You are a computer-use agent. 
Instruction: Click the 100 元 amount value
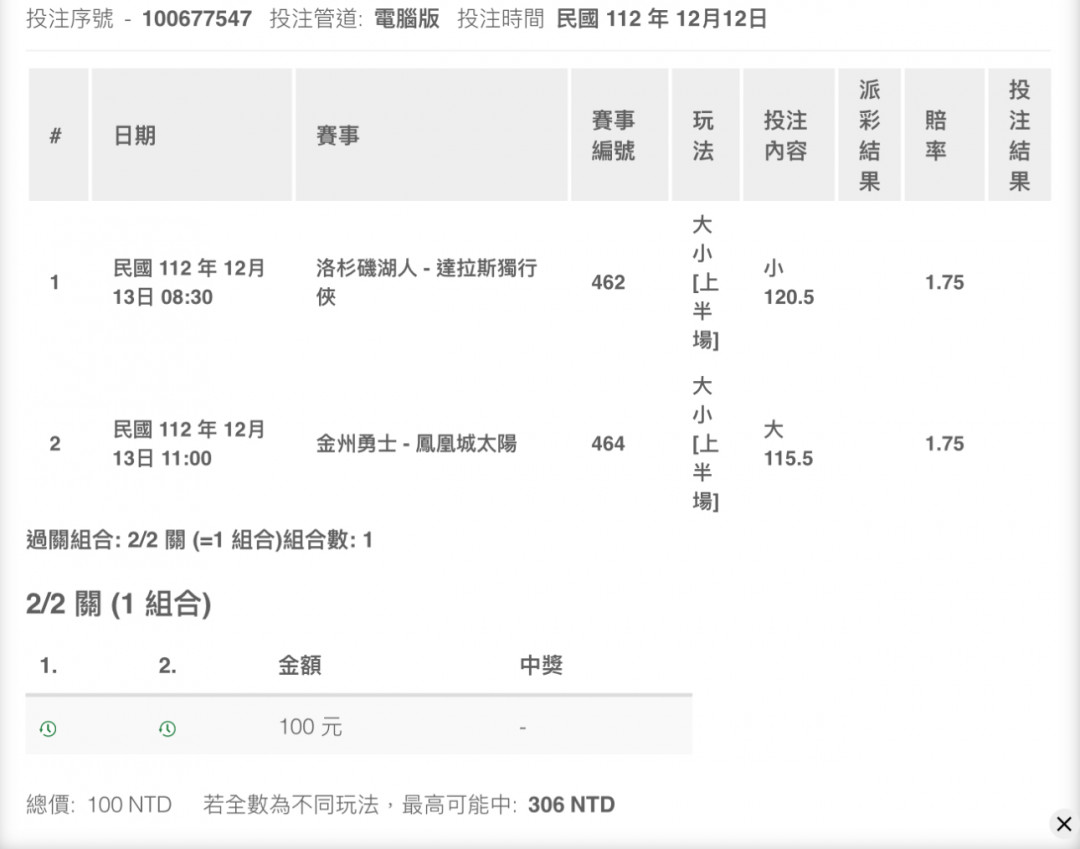[311, 727]
